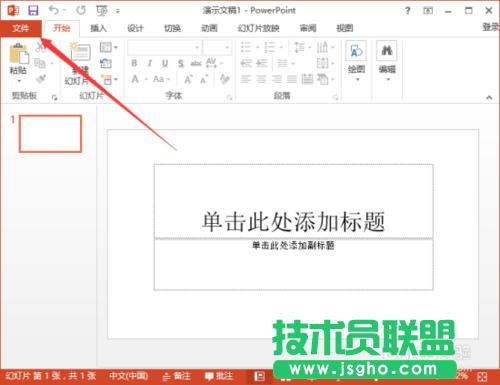The image size is (500, 385).
Task: Open the Clipboard (剪贴板) dialog launcher
Action: point(54,97)
